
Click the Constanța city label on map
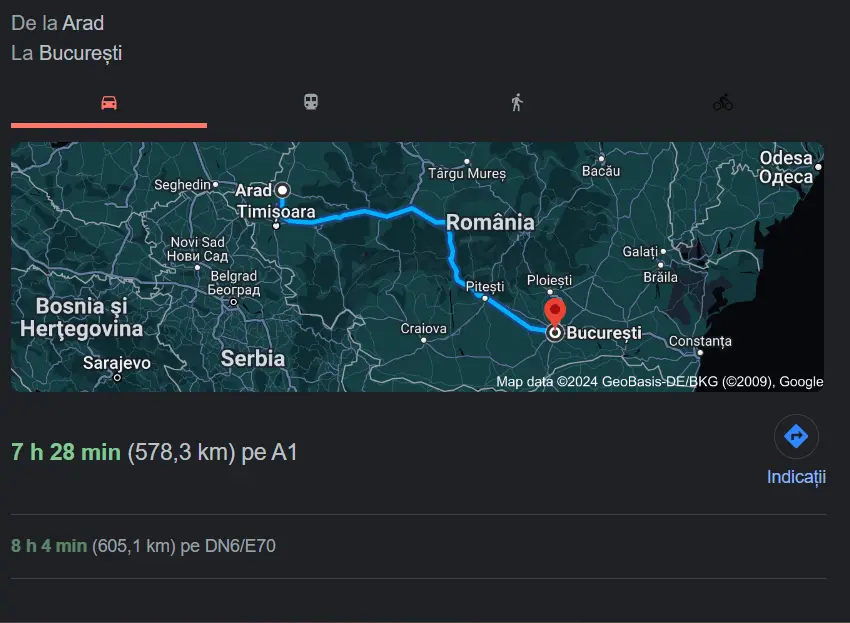tap(700, 341)
